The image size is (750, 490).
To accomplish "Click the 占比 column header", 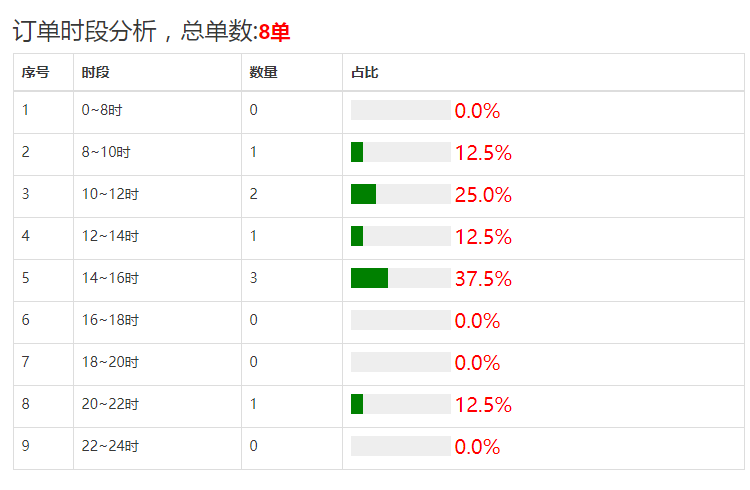I will point(364,73).
